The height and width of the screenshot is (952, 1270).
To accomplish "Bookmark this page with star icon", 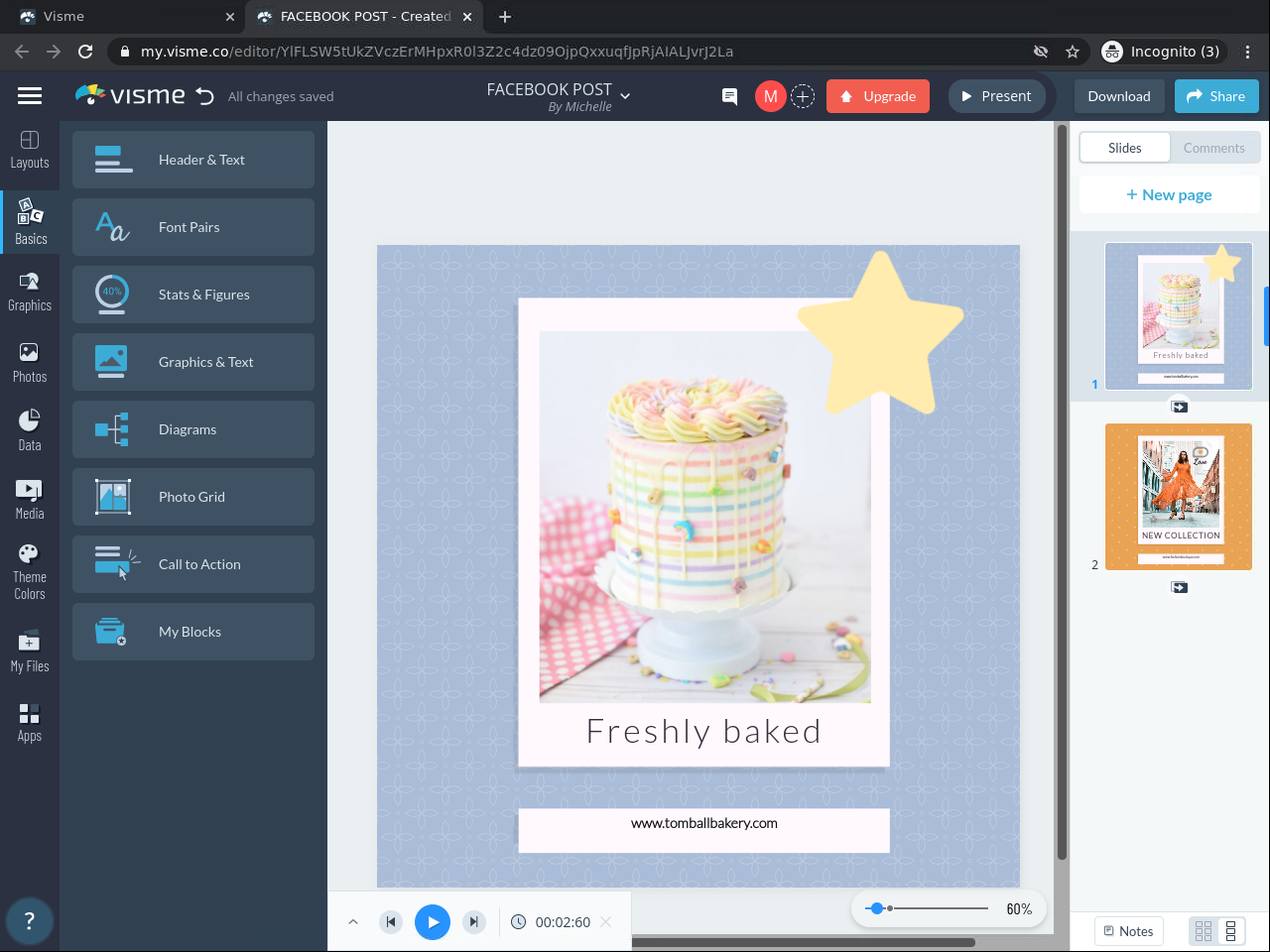I will [x=1073, y=52].
